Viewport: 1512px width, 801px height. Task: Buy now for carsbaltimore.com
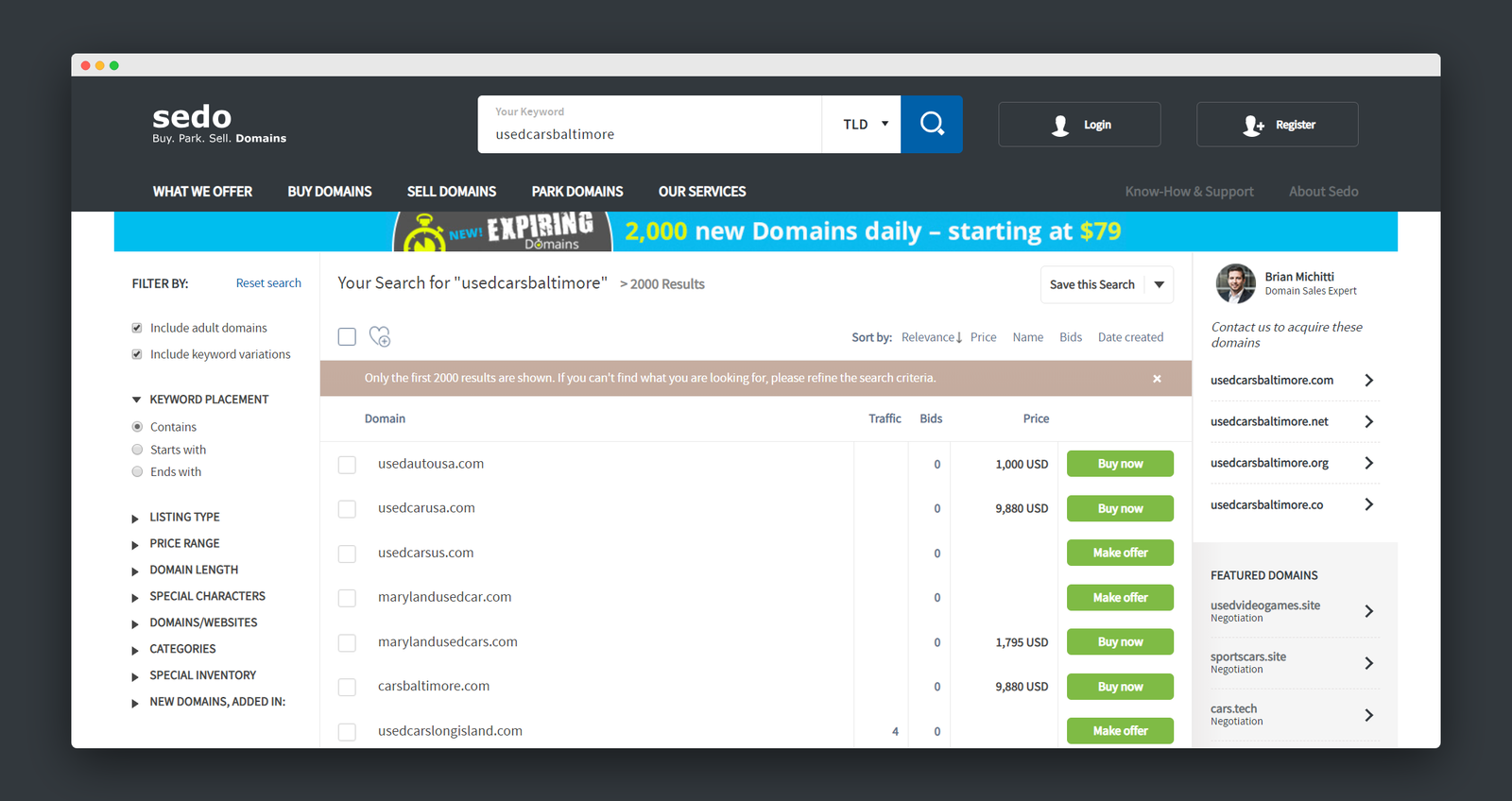click(x=1120, y=687)
